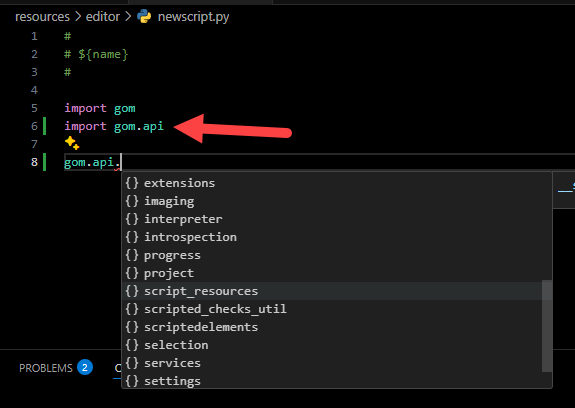
Task: Click the module icon beside 'imaging'
Action: click(x=132, y=201)
